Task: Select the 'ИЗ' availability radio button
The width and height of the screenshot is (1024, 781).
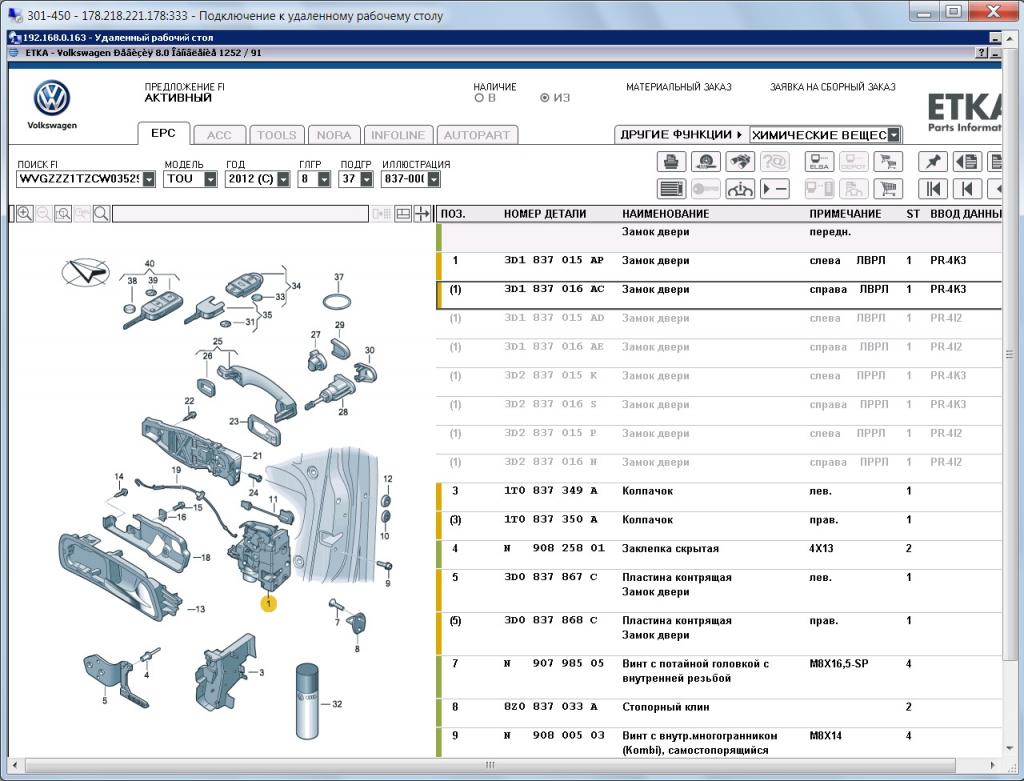Action: [x=544, y=98]
